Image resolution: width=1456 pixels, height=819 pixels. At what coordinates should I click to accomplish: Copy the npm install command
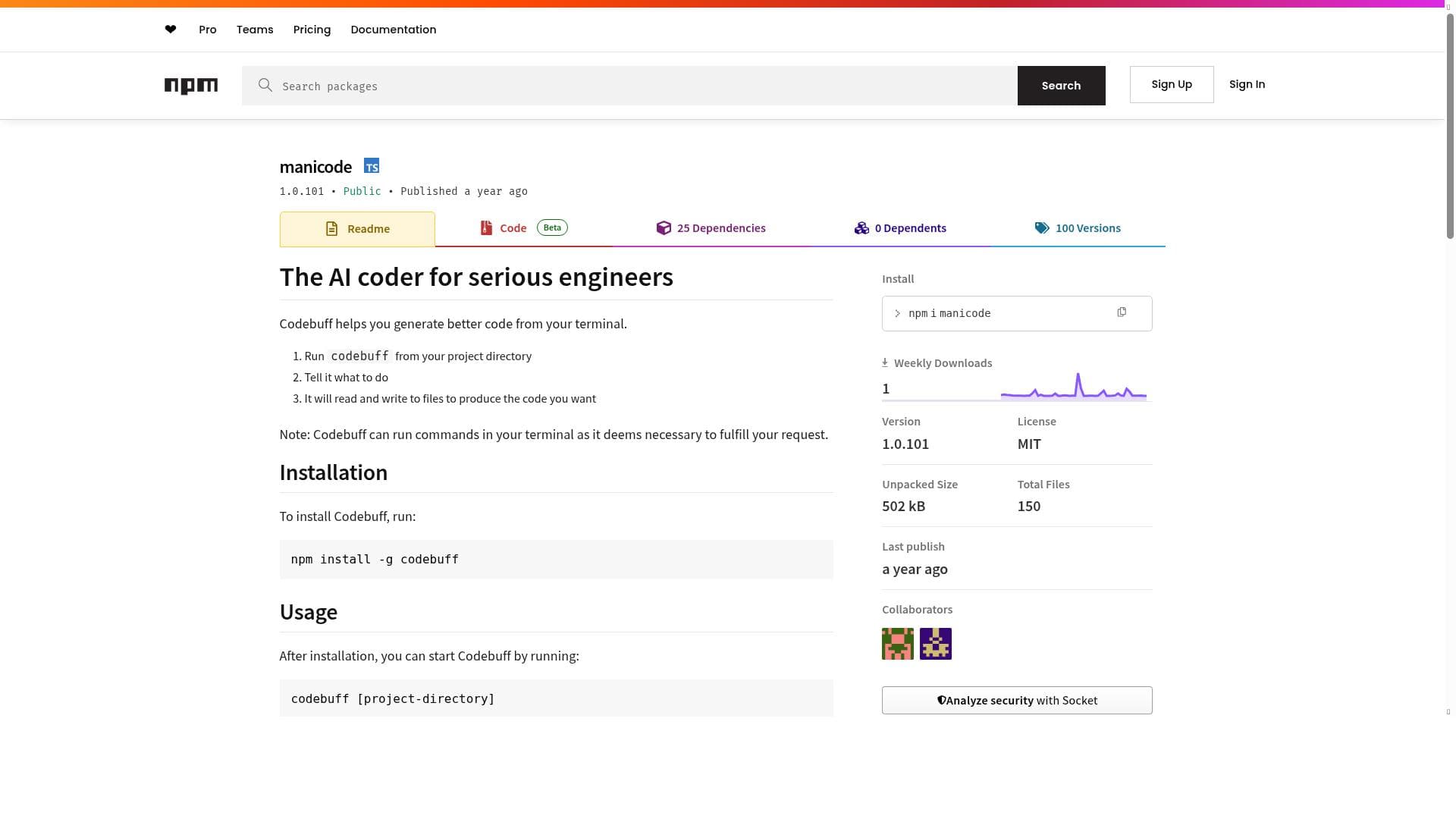coord(1122,312)
